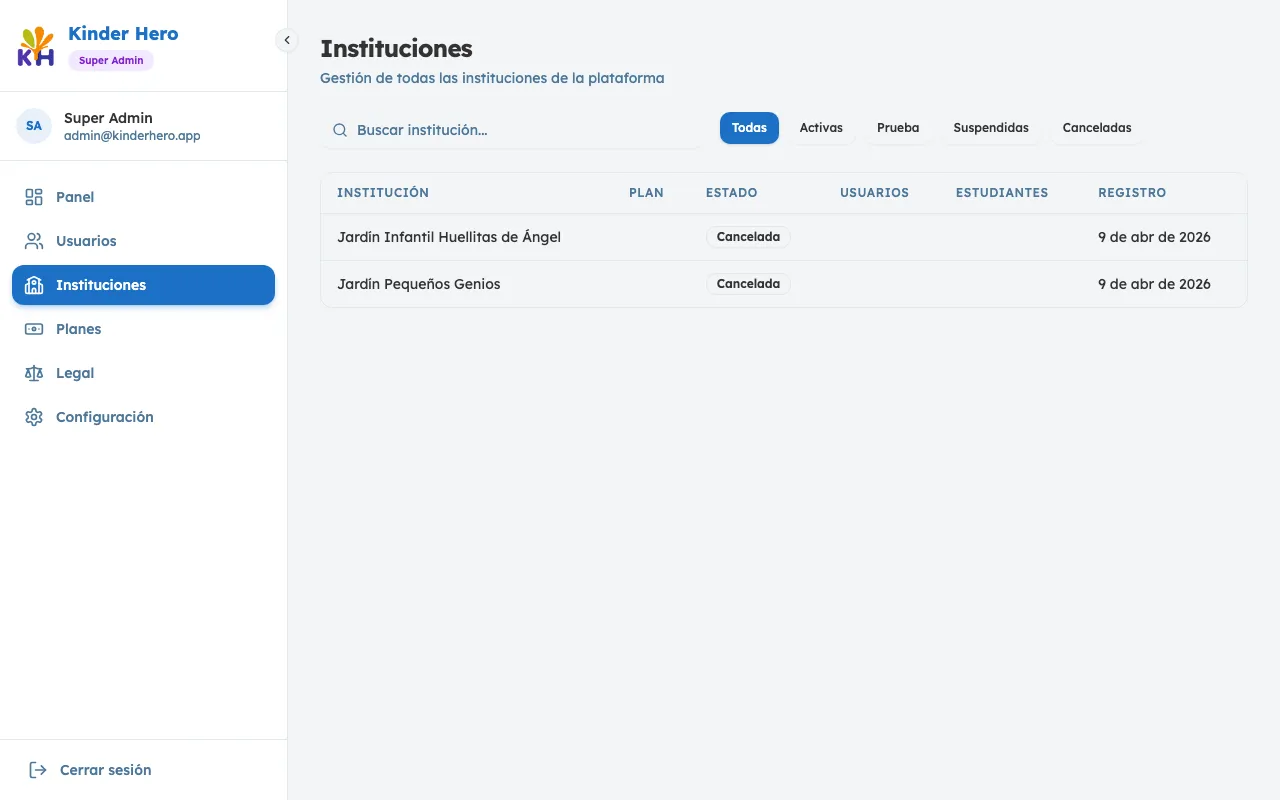Screen dimensions: 1280x800
Task: Click the Kinder Hero logo icon
Action: pos(36,47)
